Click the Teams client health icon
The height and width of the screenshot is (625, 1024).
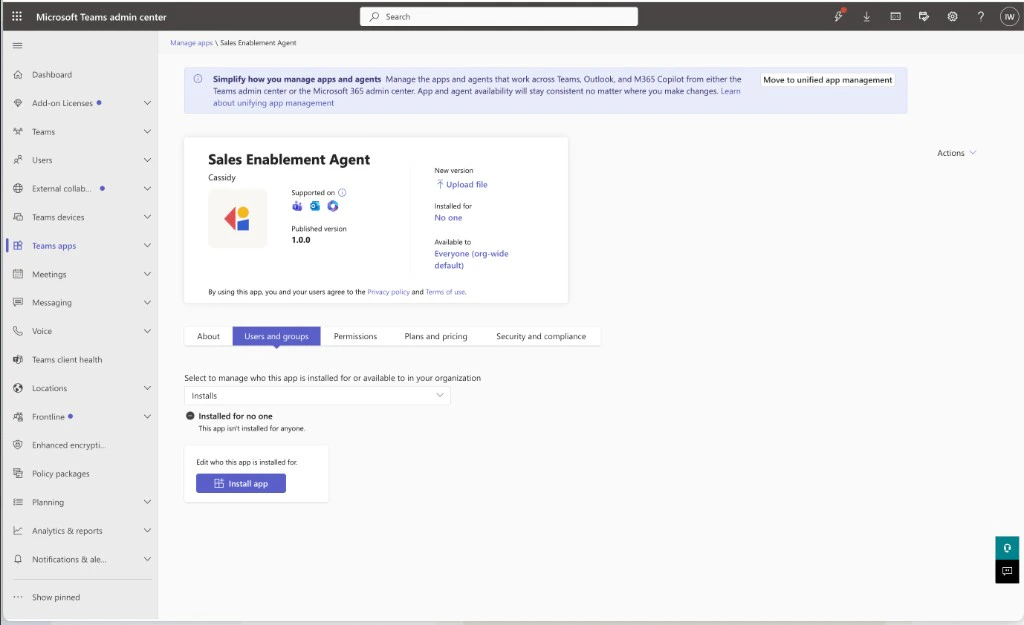pyautogui.click(x=18, y=360)
